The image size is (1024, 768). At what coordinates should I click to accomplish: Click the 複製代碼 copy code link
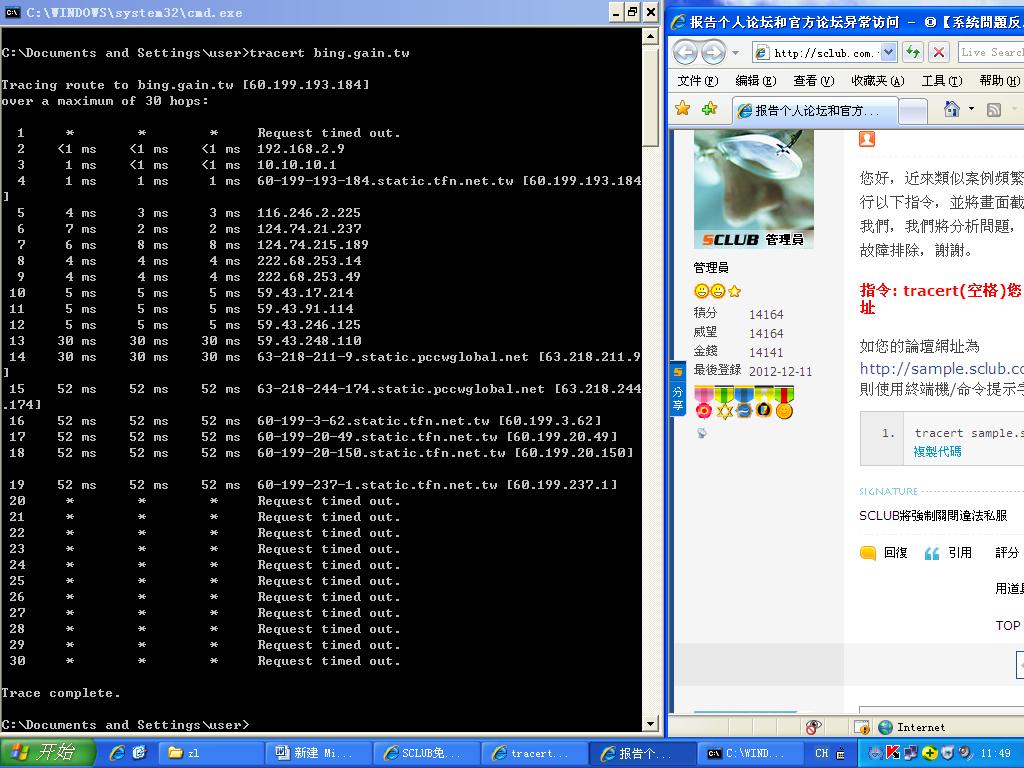937,451
